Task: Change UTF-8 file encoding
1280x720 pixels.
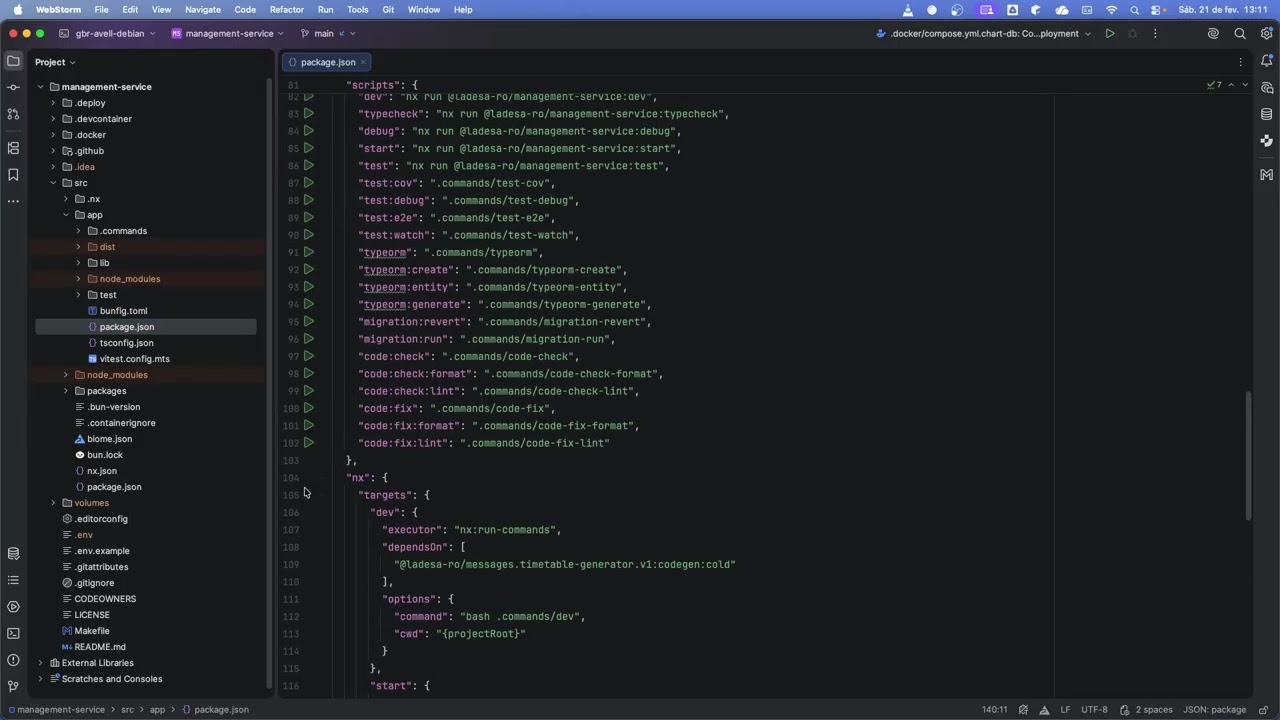Action: click(1094, 709)
